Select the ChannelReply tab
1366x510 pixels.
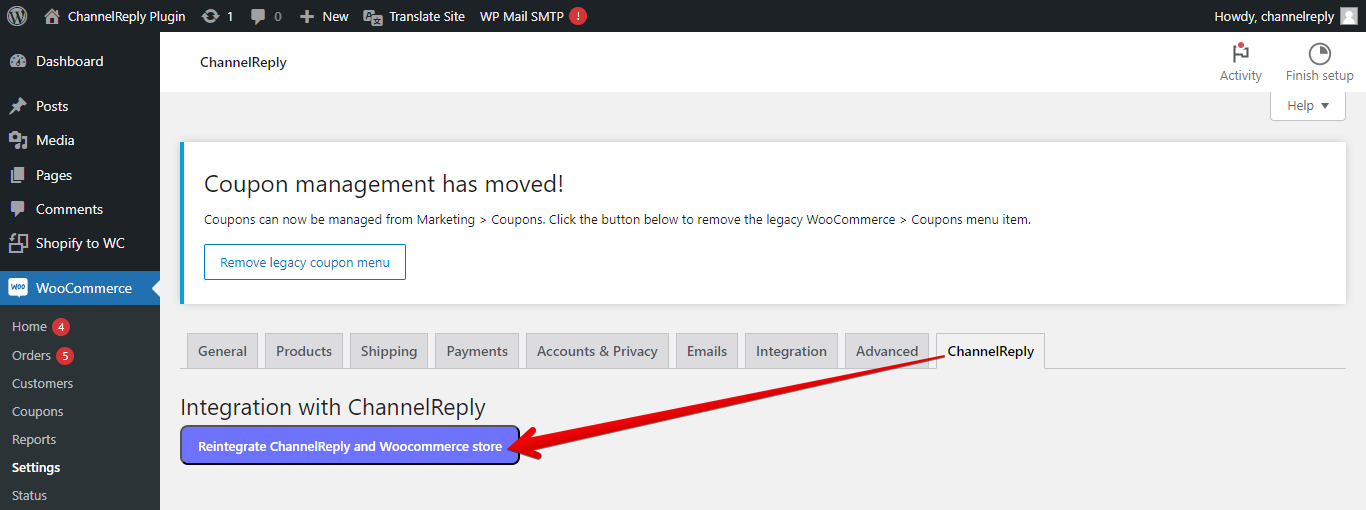pyautogui.click(x=991, y=351)
